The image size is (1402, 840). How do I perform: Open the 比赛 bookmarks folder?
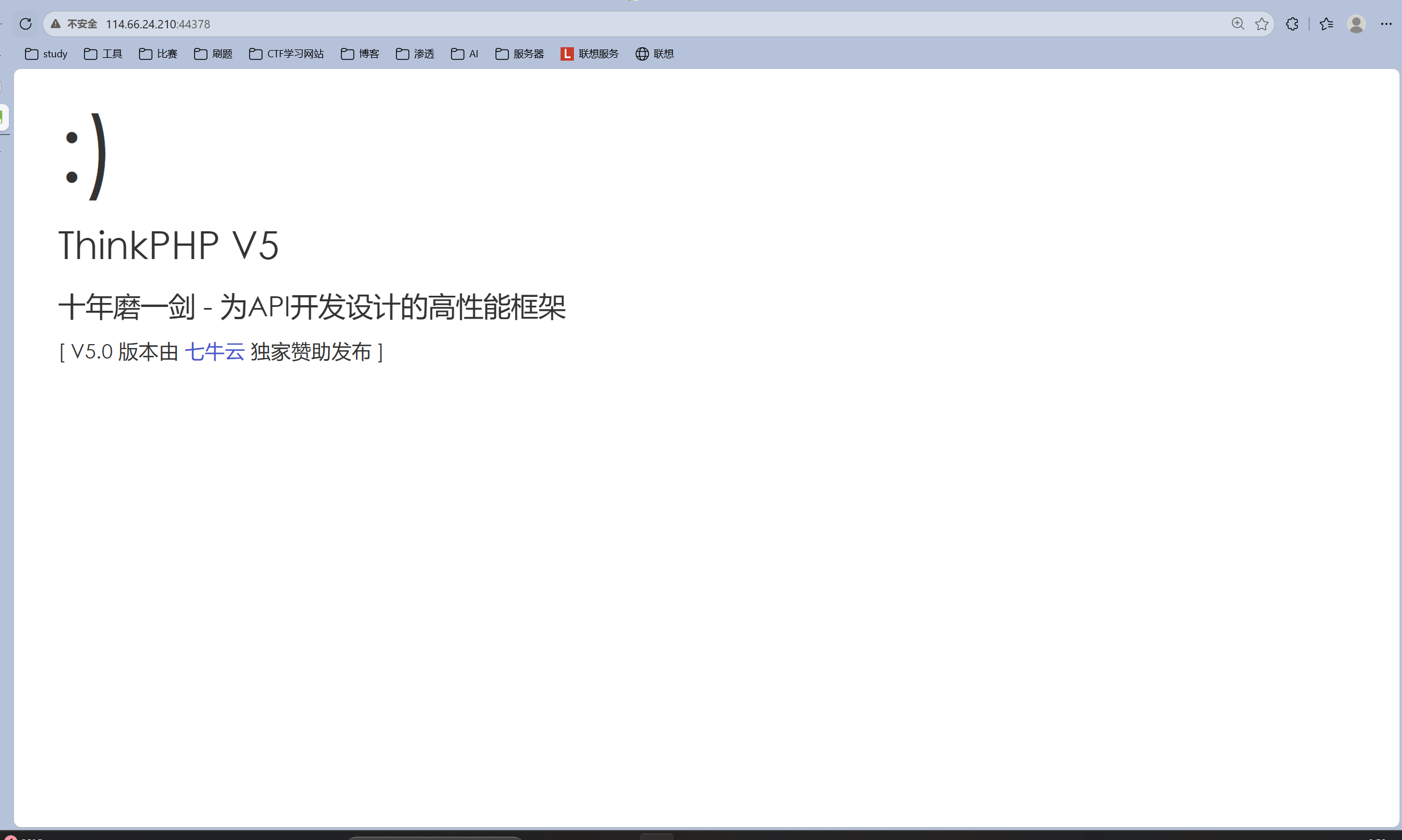(158, 54)
